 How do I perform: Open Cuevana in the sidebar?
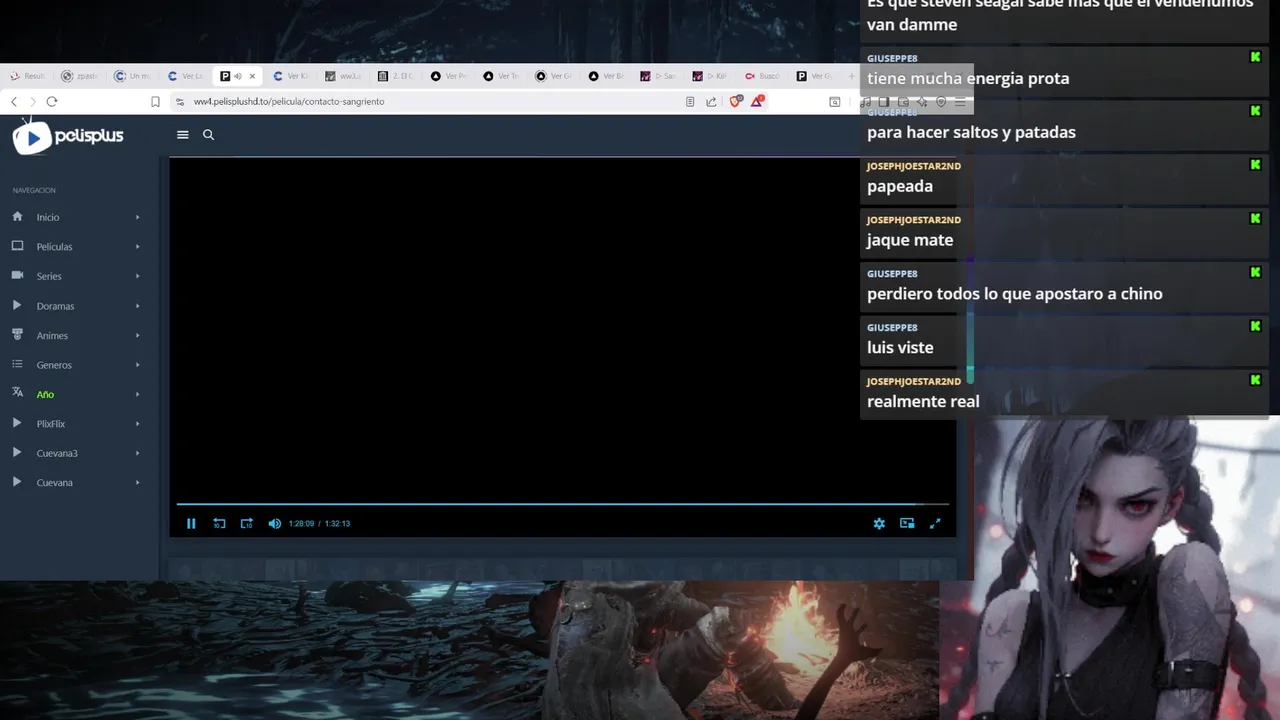tap(54, 483)
